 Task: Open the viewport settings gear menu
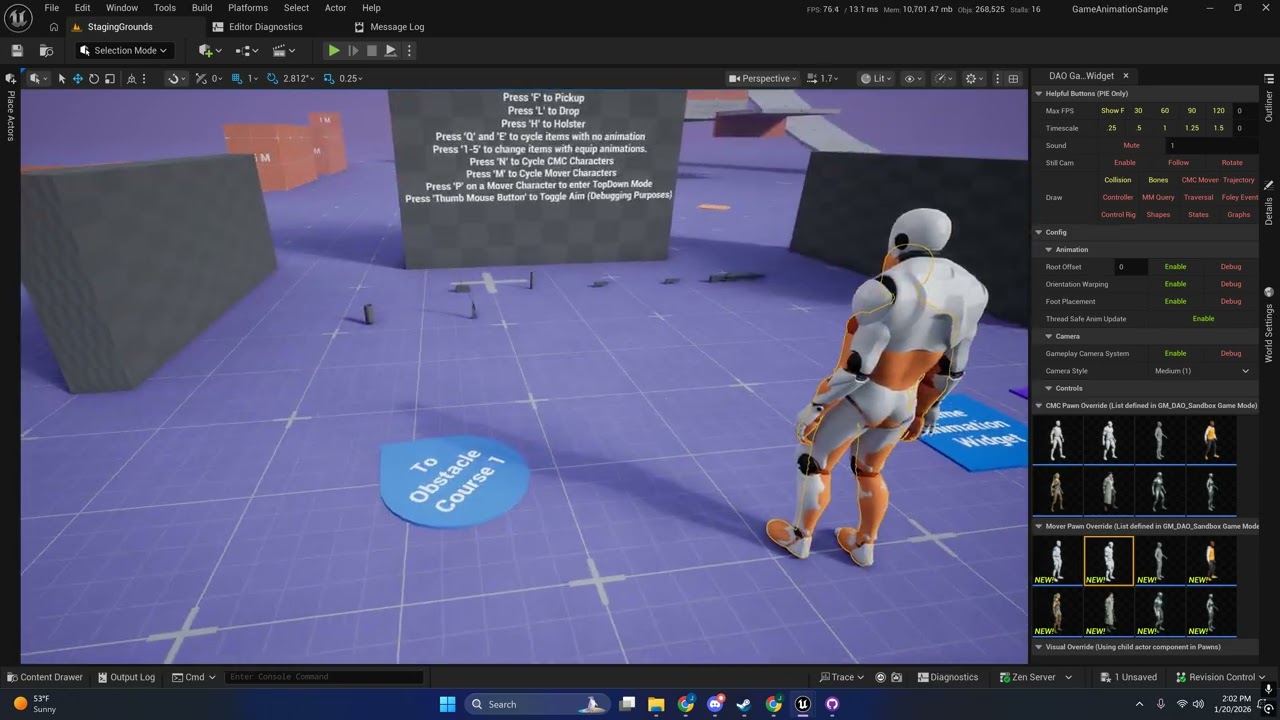[x=973, y=78]
